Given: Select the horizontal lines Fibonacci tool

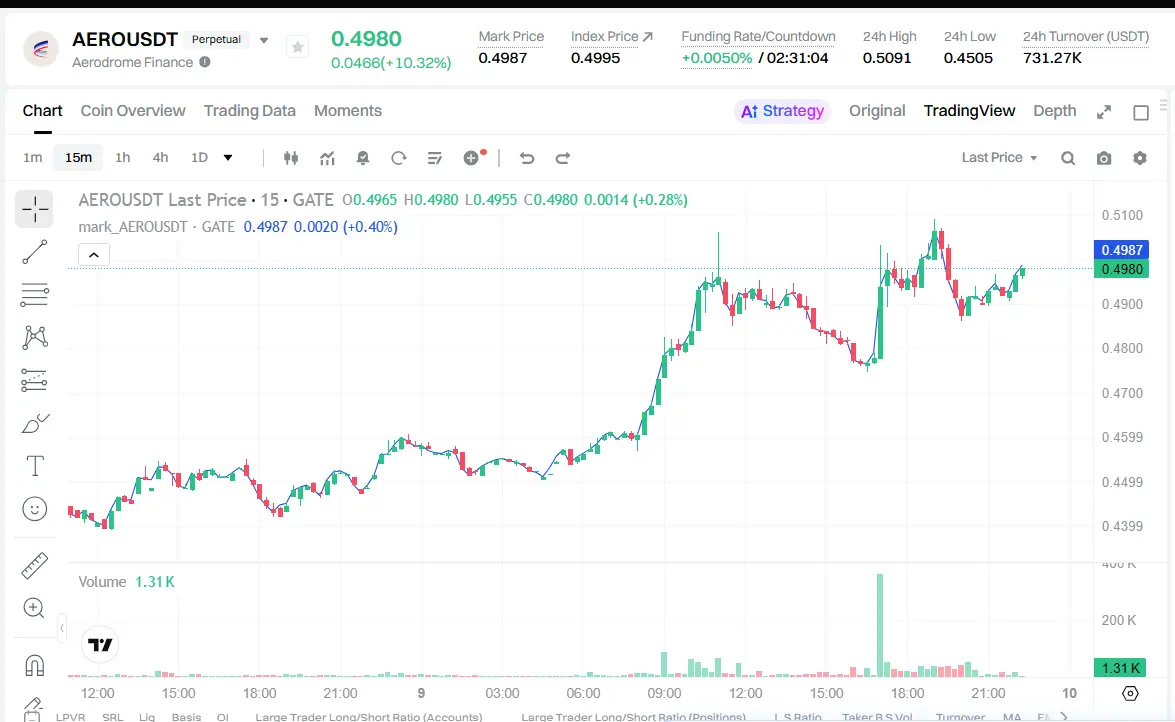Looking at the screenshot, I should tap(34, 295).
